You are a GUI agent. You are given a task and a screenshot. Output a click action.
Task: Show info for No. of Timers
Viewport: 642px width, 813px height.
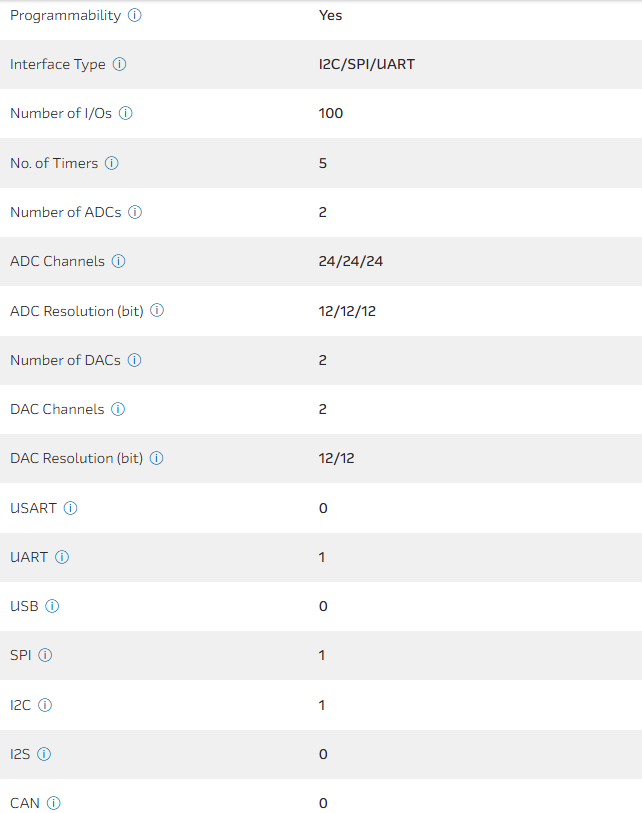112,163
